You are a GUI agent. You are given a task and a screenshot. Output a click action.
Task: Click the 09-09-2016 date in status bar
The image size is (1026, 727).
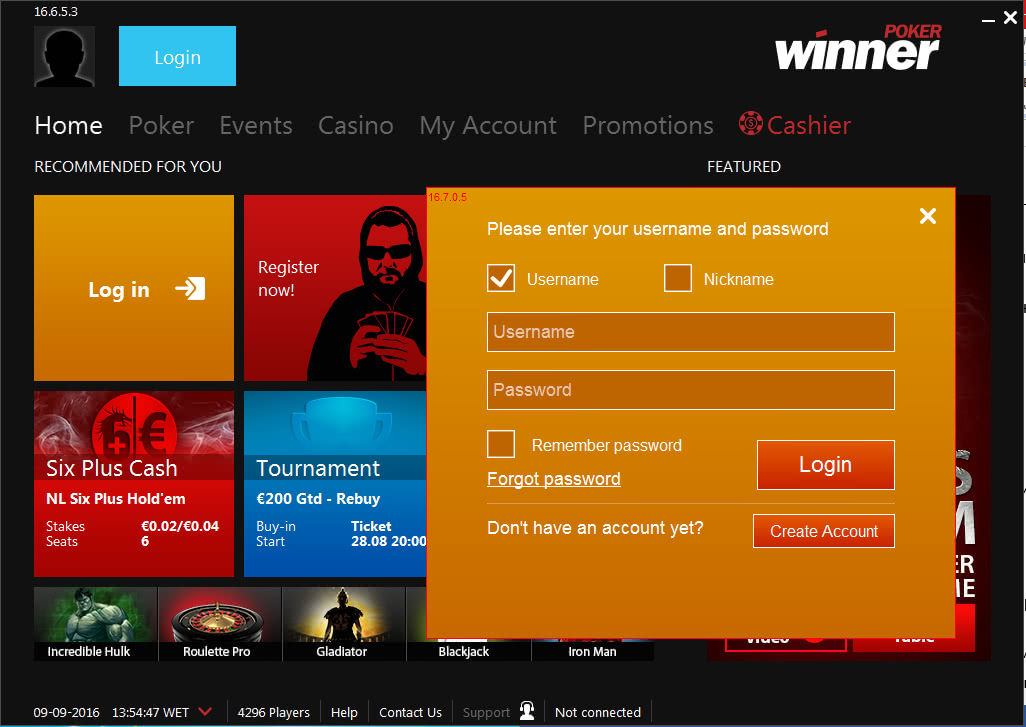point(67,712)
